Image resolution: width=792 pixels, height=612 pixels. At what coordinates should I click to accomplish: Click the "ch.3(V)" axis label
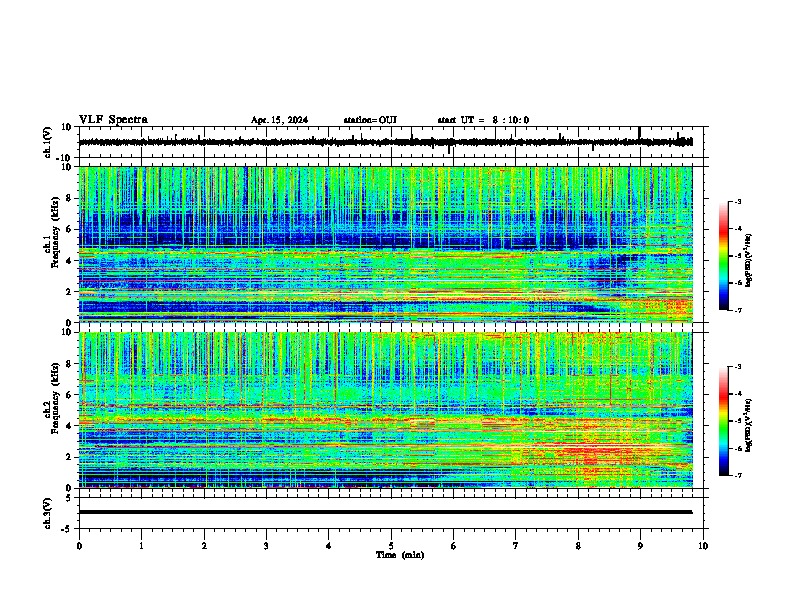pos(48,513)
